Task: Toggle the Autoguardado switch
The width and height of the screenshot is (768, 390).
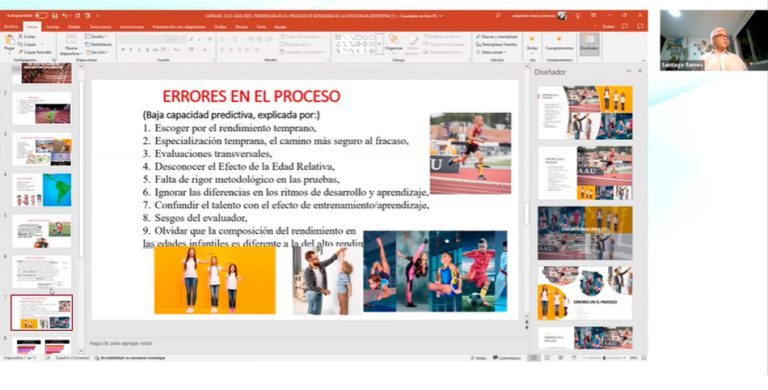Action: tap(41, 16)
